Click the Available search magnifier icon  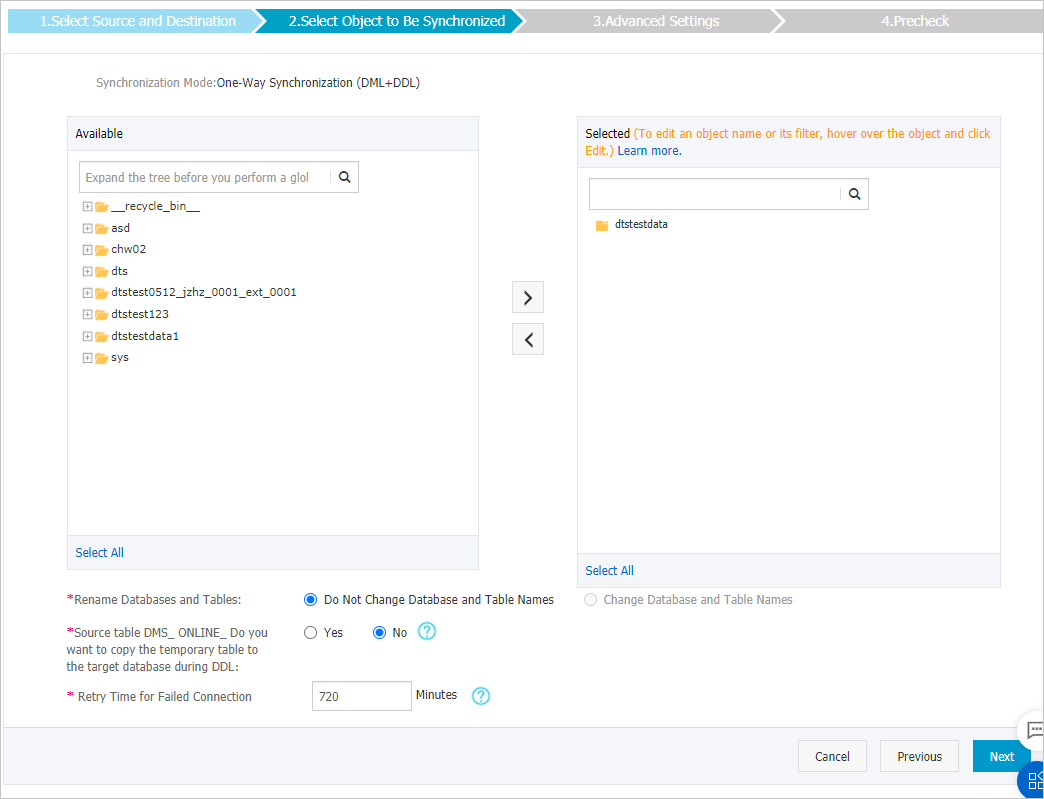tap(344, 177)
